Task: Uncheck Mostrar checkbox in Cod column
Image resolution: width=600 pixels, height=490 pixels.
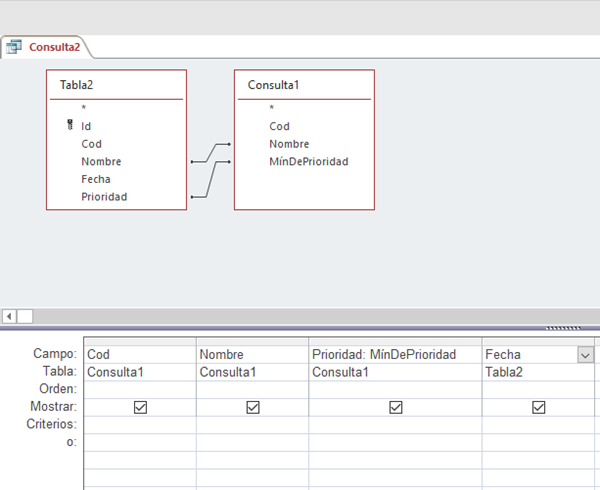Action: (140, 407)
